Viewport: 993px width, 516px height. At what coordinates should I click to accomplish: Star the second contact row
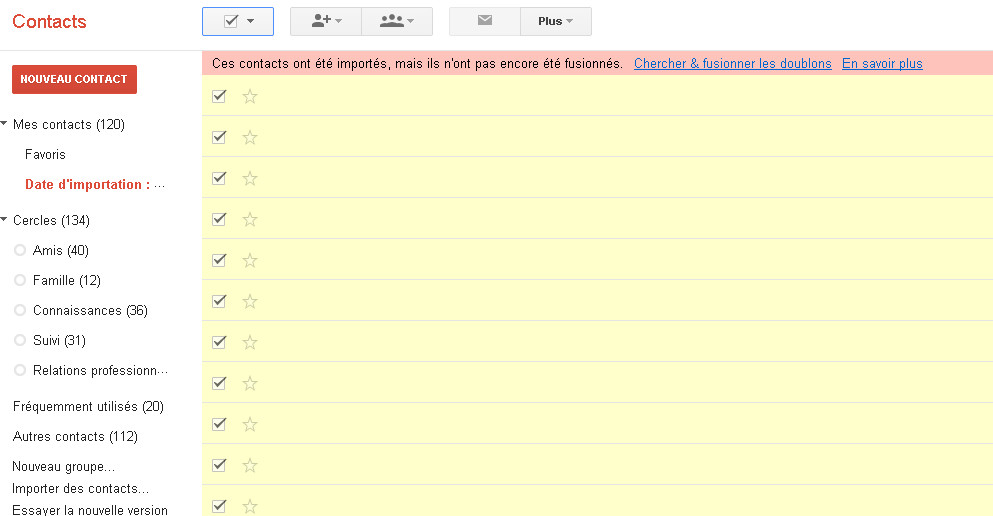pyautogui.click(x=250, y=137)
